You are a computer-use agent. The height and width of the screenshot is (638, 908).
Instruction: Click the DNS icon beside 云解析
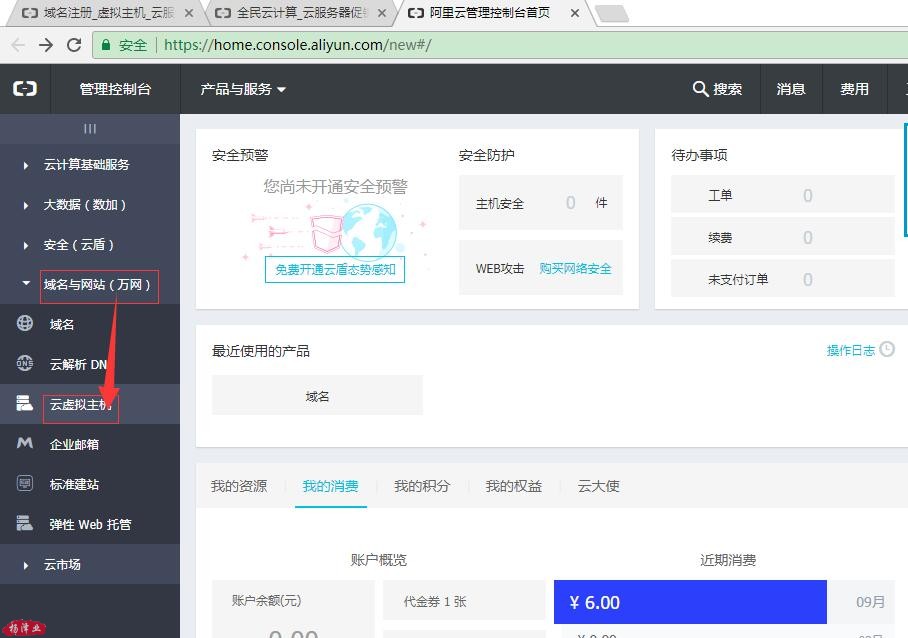coord(25,363)
